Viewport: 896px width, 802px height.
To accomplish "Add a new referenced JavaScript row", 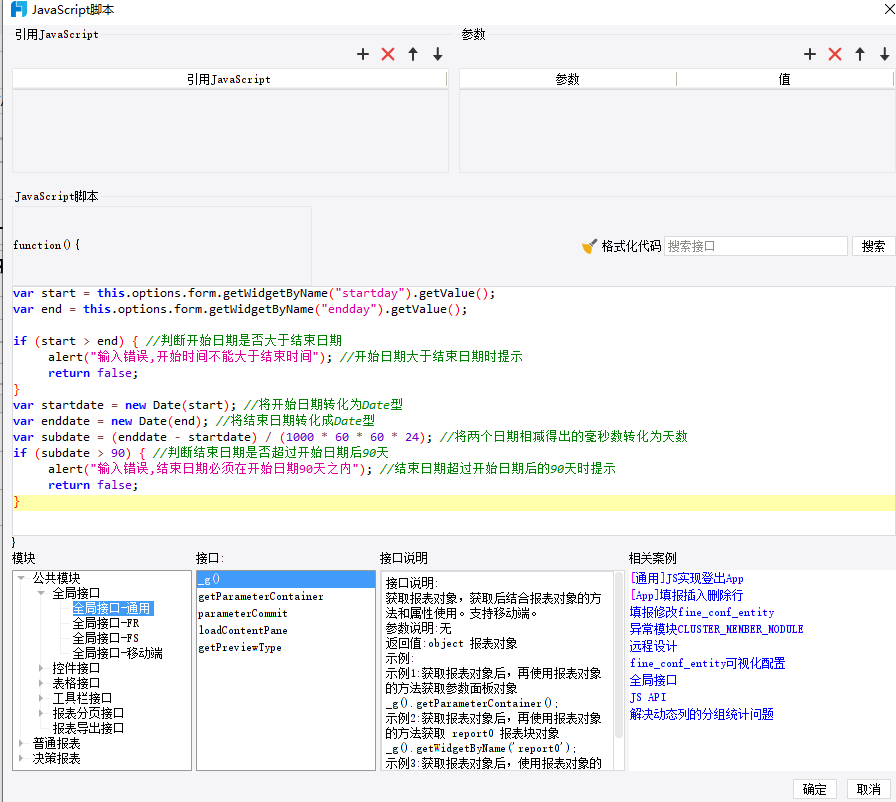I will tap(363, 54).
